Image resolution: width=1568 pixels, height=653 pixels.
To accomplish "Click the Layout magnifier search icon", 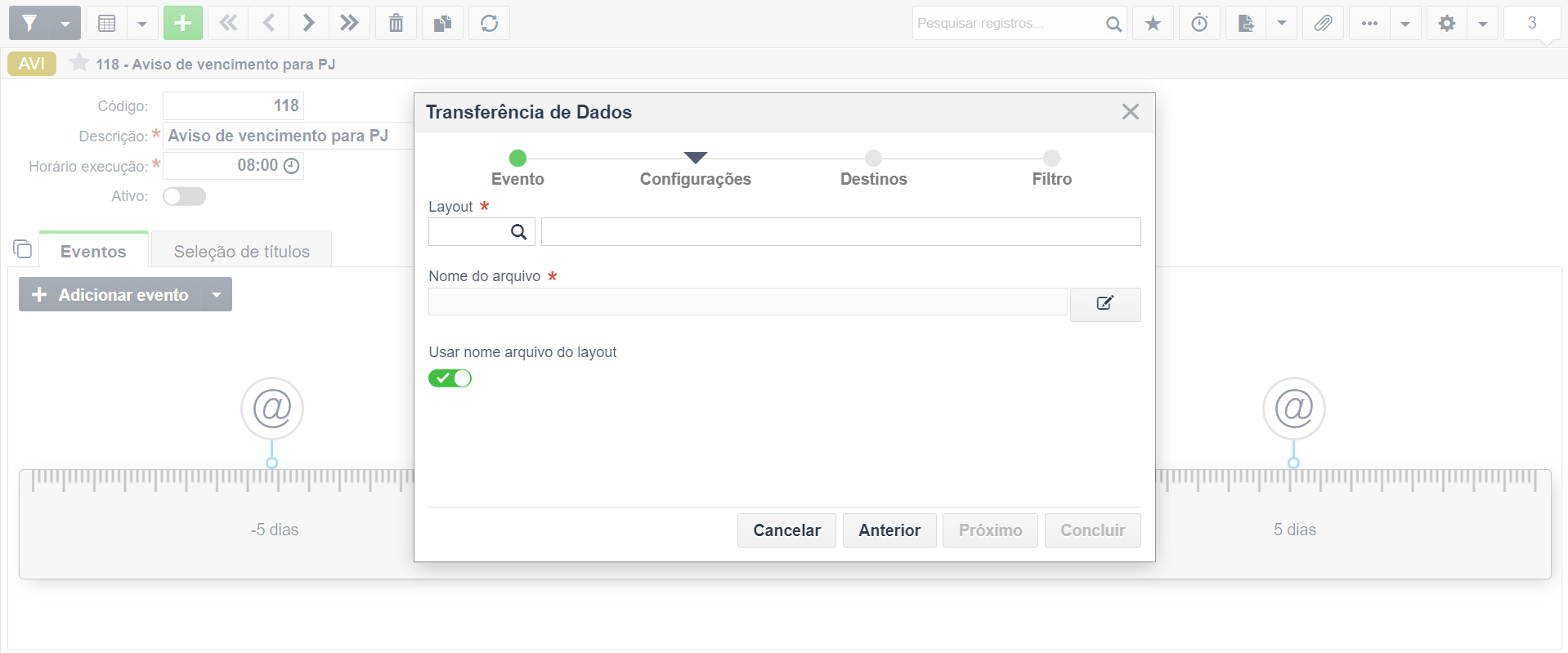I will pyautogui.click(x=518, y=232).
